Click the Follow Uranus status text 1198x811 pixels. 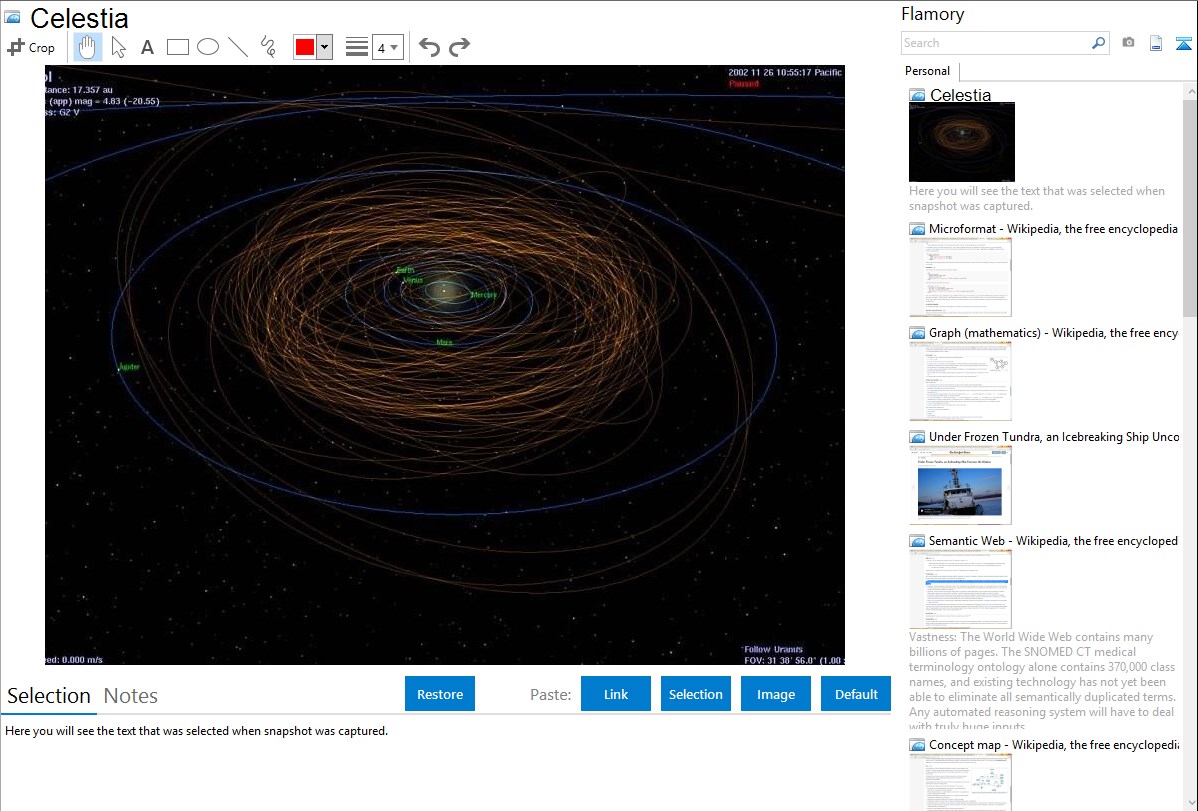click(x=773, y=649)
